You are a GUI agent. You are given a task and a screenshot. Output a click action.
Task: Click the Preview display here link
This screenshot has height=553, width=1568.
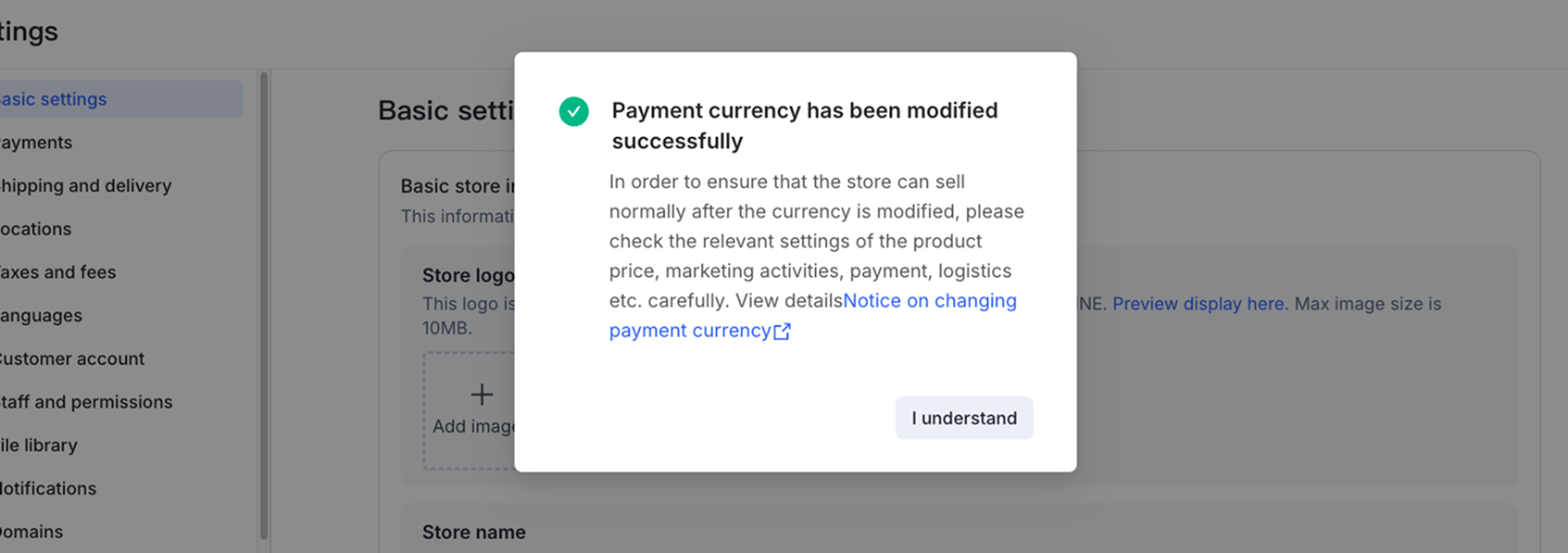click(x=1199, y=304)
